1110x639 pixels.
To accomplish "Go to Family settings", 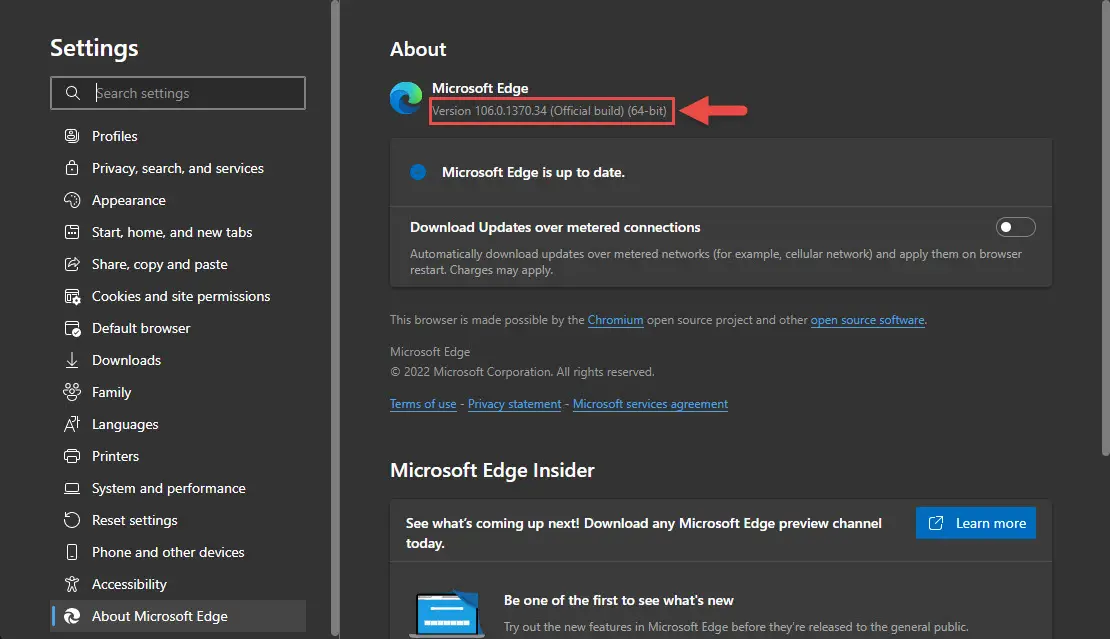I will (x=178, y=392).
